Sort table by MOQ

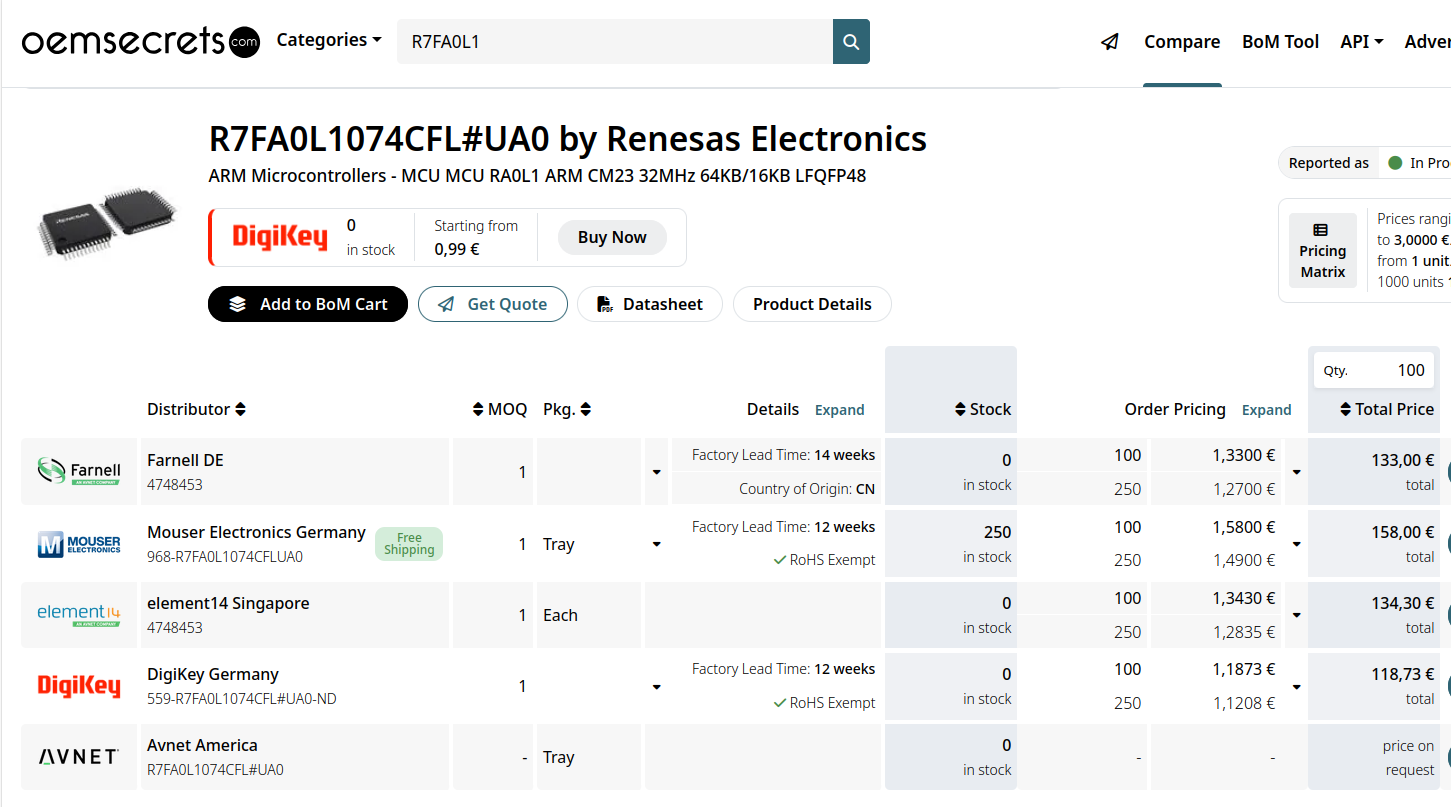tap(500, 409)
